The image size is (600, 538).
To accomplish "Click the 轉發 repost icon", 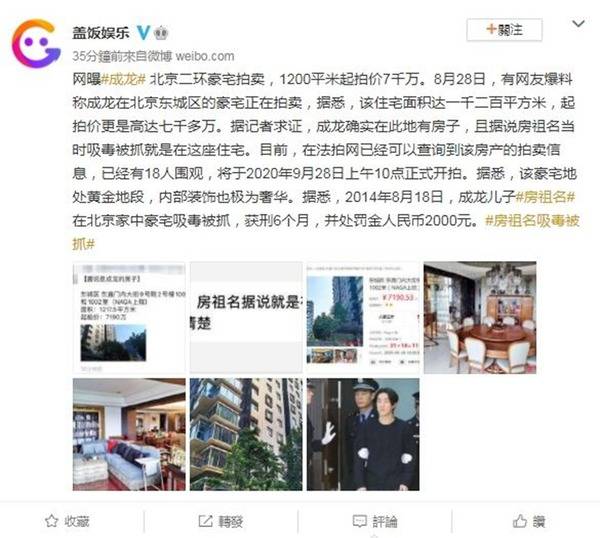I will tap(205, 521).
